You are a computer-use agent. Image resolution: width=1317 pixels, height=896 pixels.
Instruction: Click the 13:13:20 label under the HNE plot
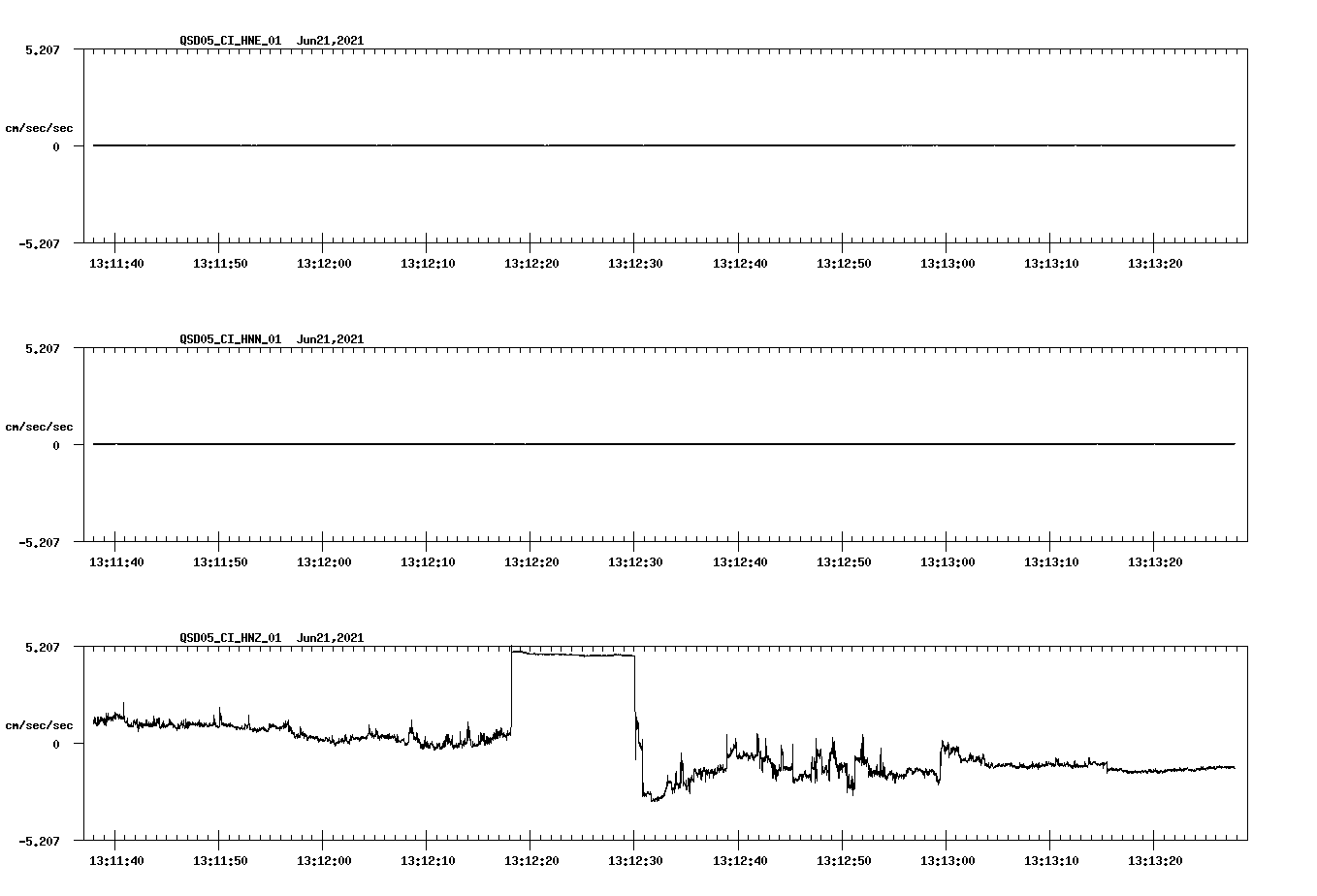click(x=1155, y=264)
